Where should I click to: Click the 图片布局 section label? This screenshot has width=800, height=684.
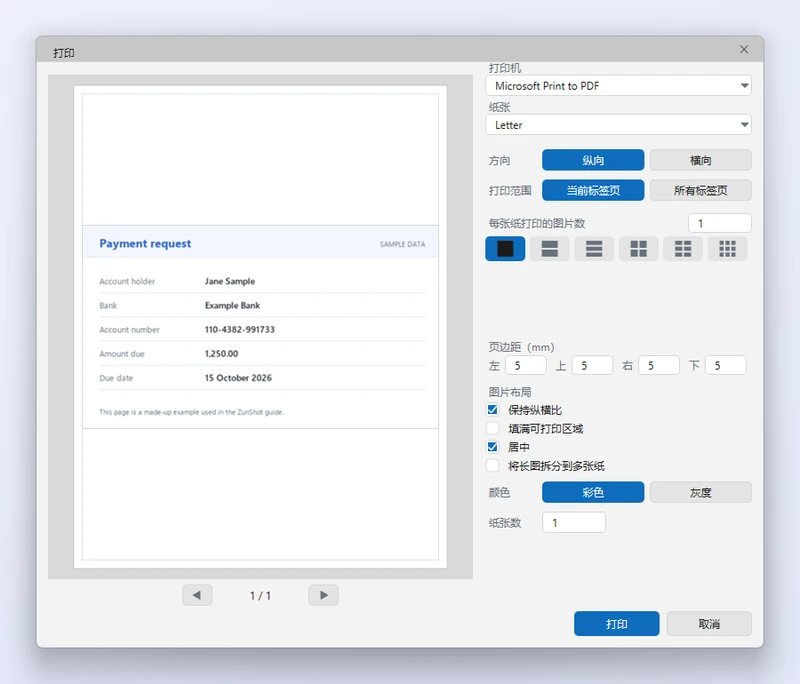[510, 392]
